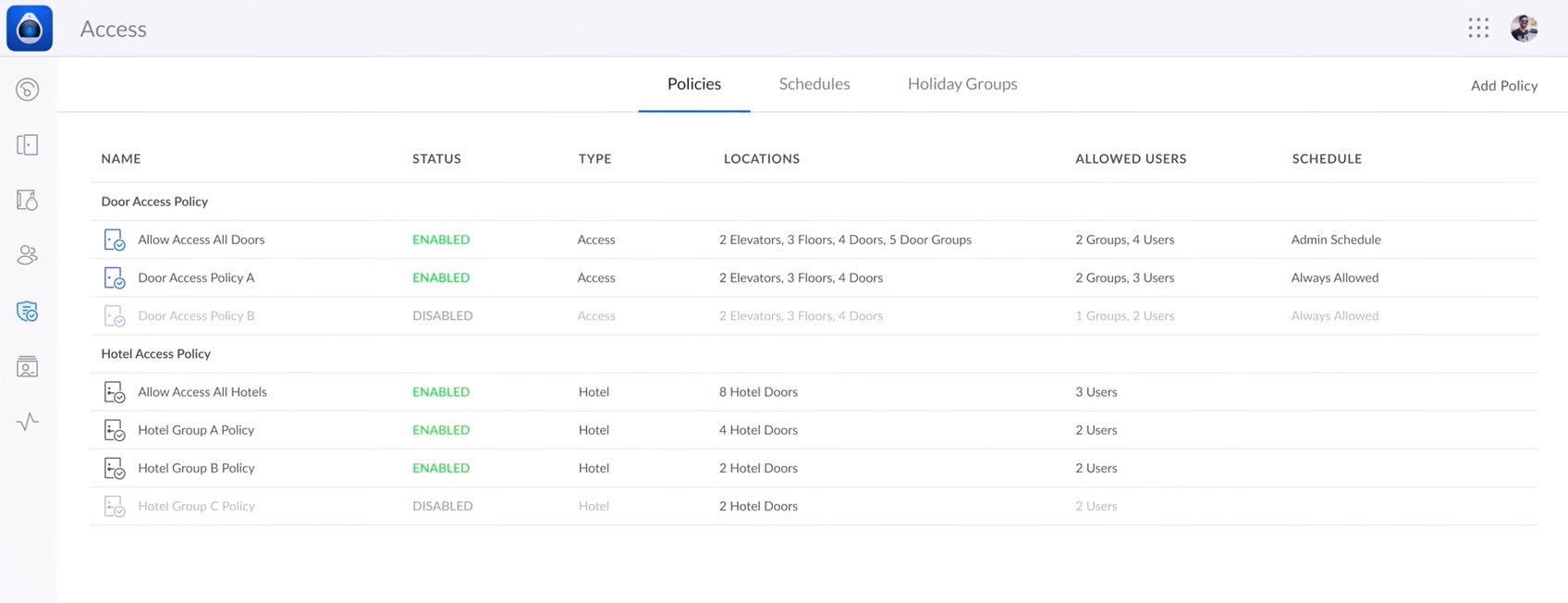Open the Users section in sidebar
Image resolution: width=1568 pixels, height=603 pixels.
pyautogui.click(x=28, y=255)
